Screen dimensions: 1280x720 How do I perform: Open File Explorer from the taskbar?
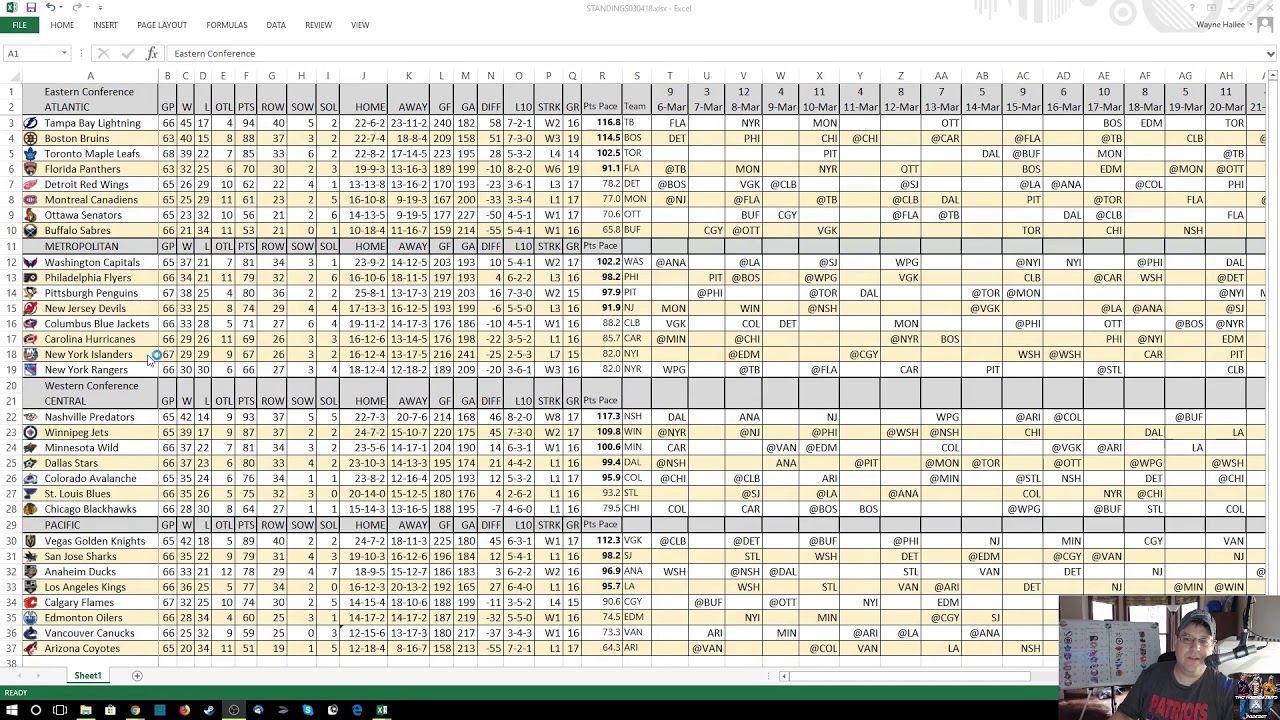tap(85, 710)
